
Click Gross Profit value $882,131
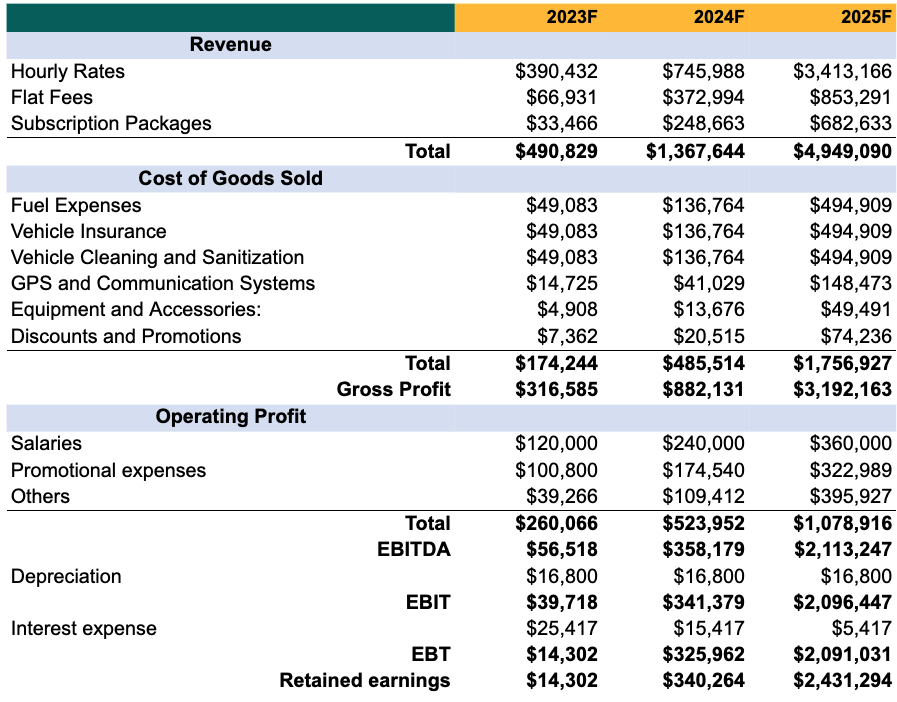click(x=704, y=390)
